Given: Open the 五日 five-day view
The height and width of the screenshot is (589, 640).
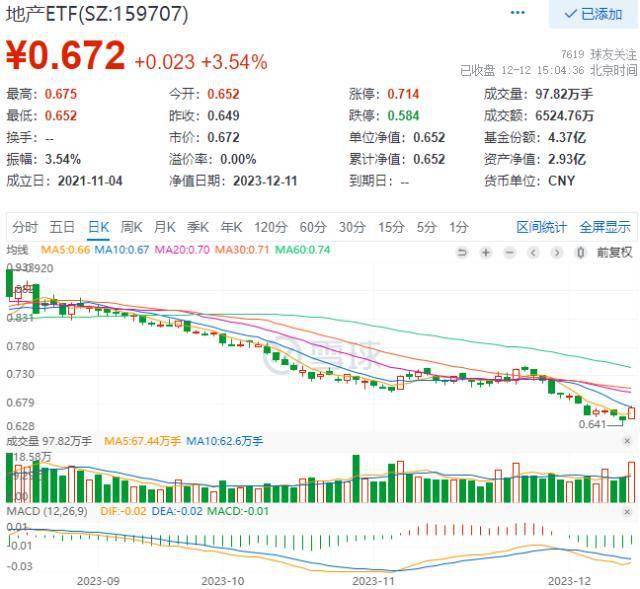Looking at the screenshot, I should pos(62,227).
